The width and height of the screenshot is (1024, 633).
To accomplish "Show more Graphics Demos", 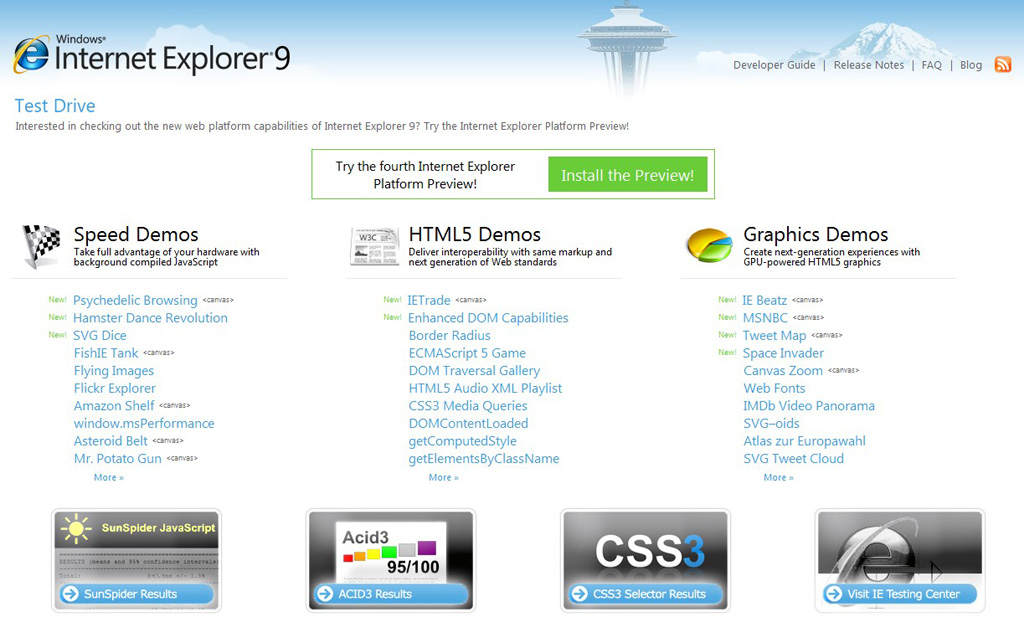I will pyautogui.click(x=778, y=478).
